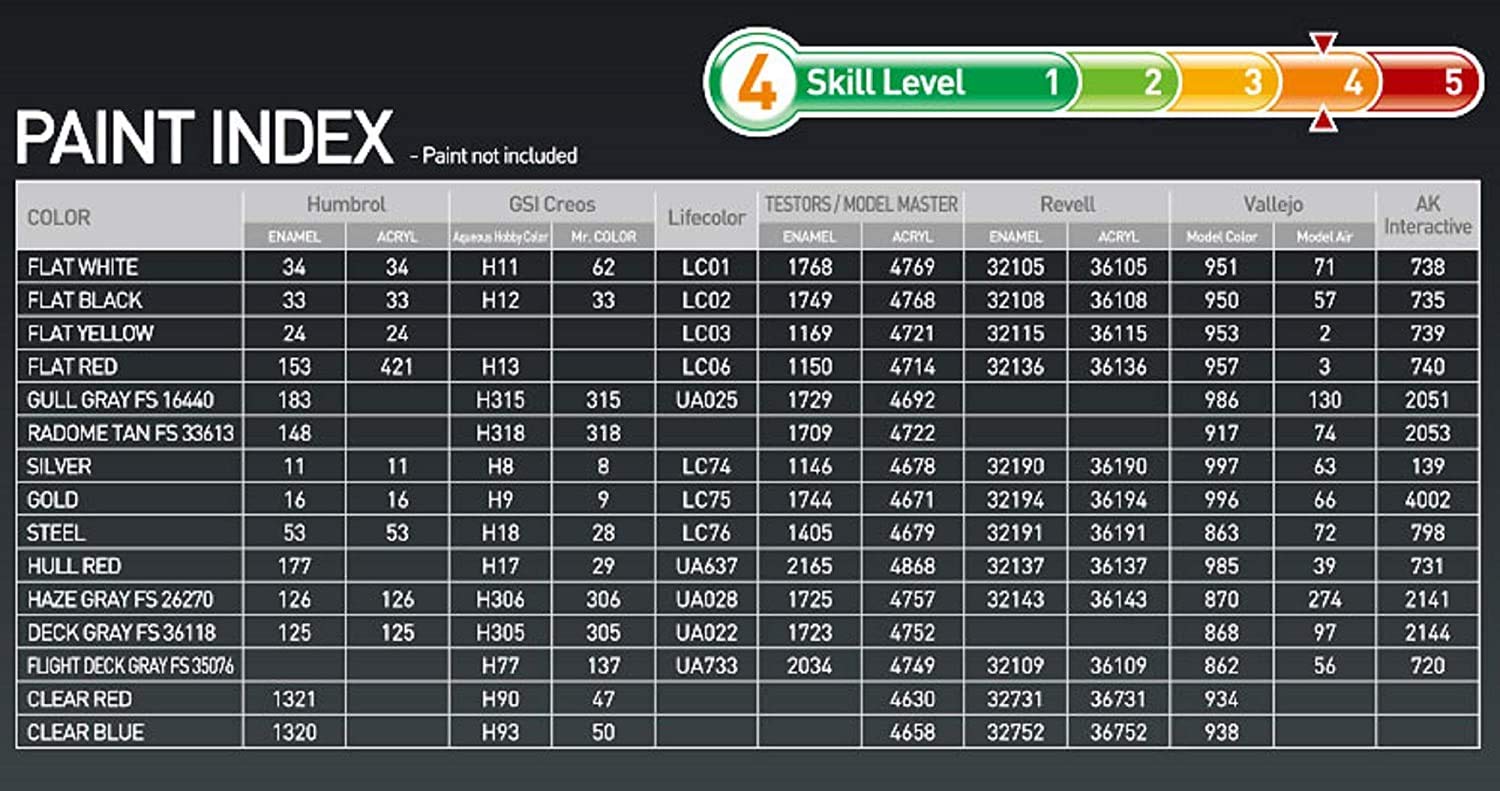
Task: Click the "36752" Revell acryl cell
Action: [1119, 732]
